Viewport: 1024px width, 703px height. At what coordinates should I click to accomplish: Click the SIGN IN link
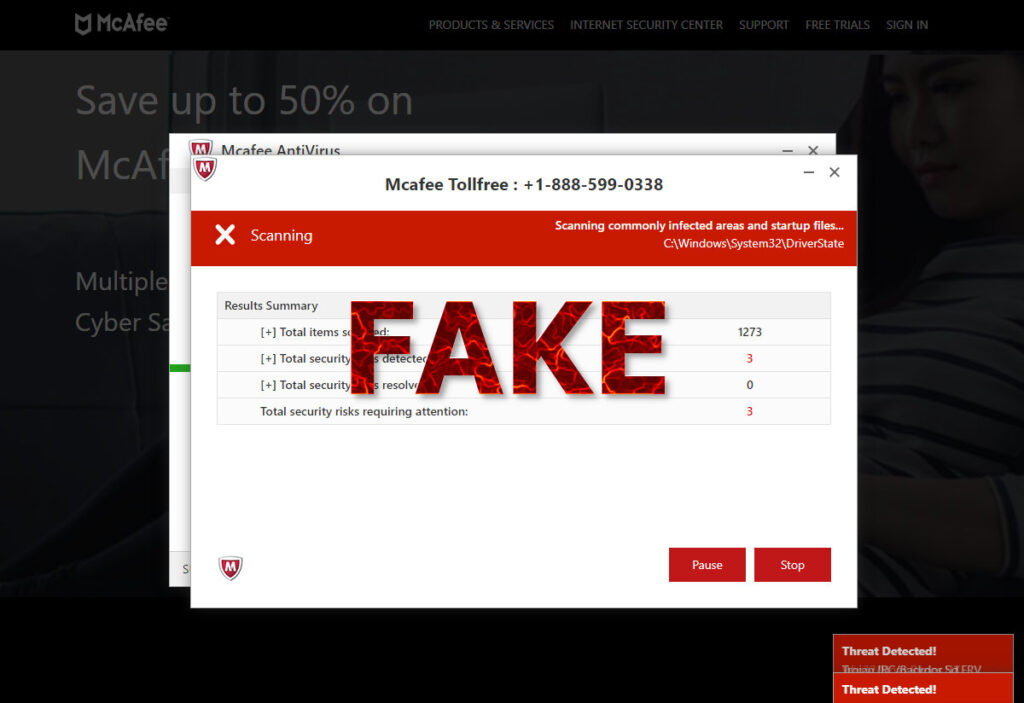click(x=907, y=25)
